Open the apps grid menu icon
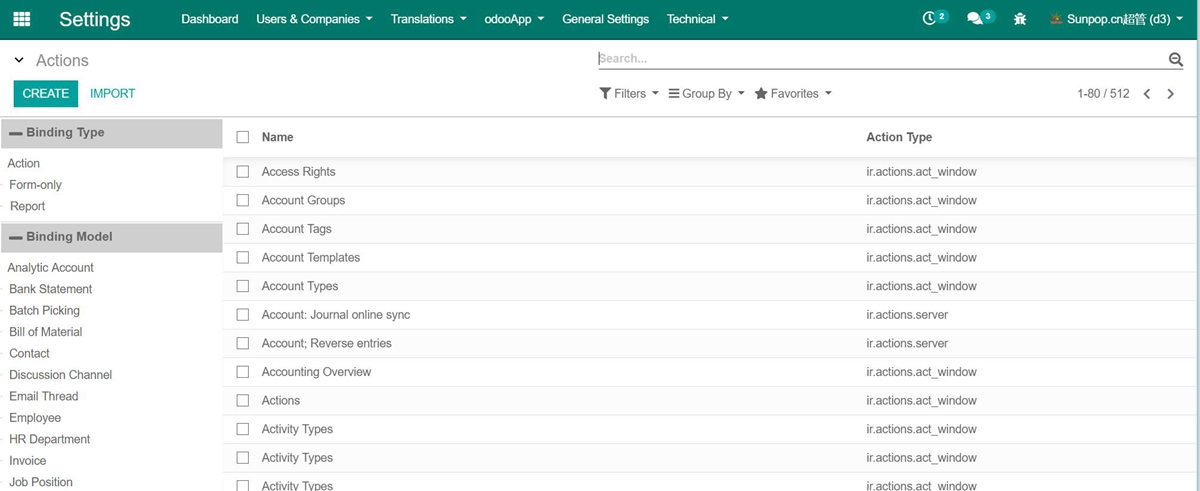Screen dimensions: 1200x491 click(x=21, y=19)
